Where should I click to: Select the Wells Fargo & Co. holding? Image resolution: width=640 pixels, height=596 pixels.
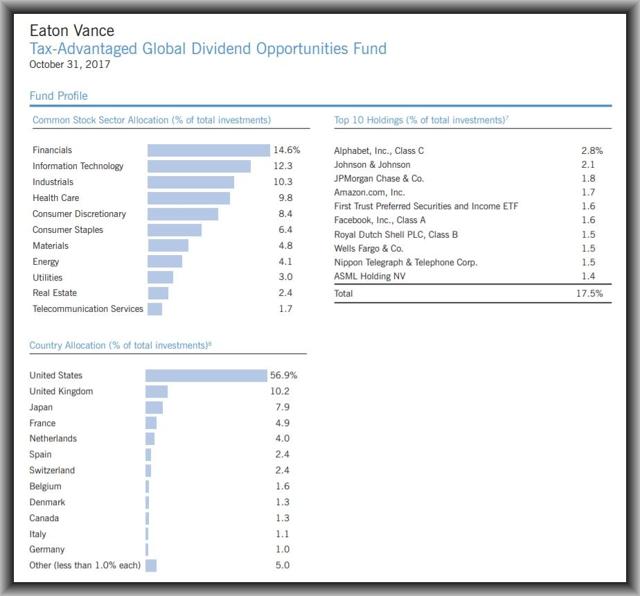pyautogui.click(x=369, y=249)
